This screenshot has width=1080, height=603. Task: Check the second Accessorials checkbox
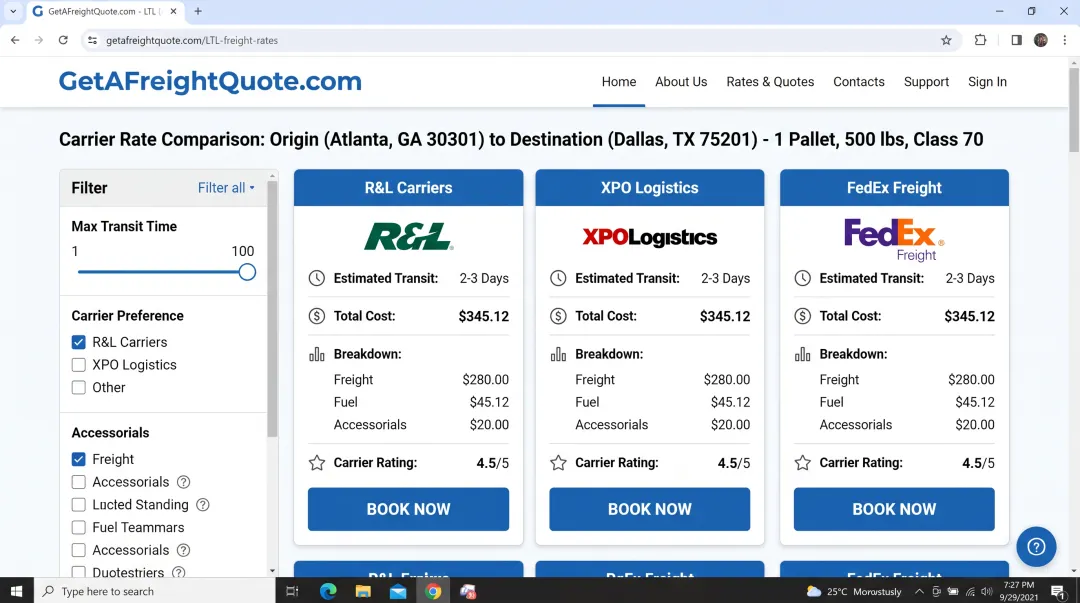pyautogui.click(x=79, y=551)
